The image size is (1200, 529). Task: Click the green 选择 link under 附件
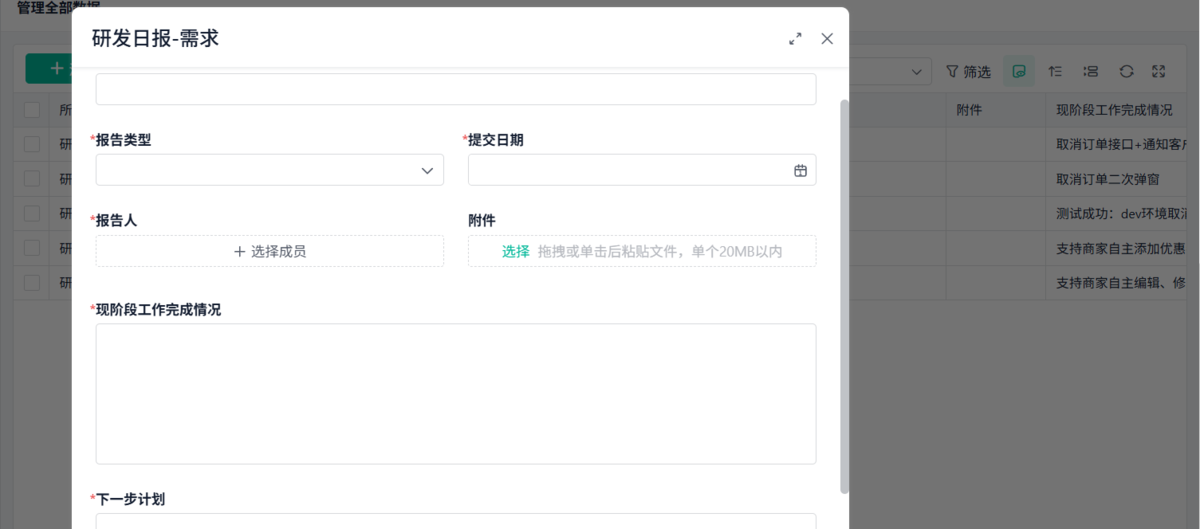click(515, 251)
